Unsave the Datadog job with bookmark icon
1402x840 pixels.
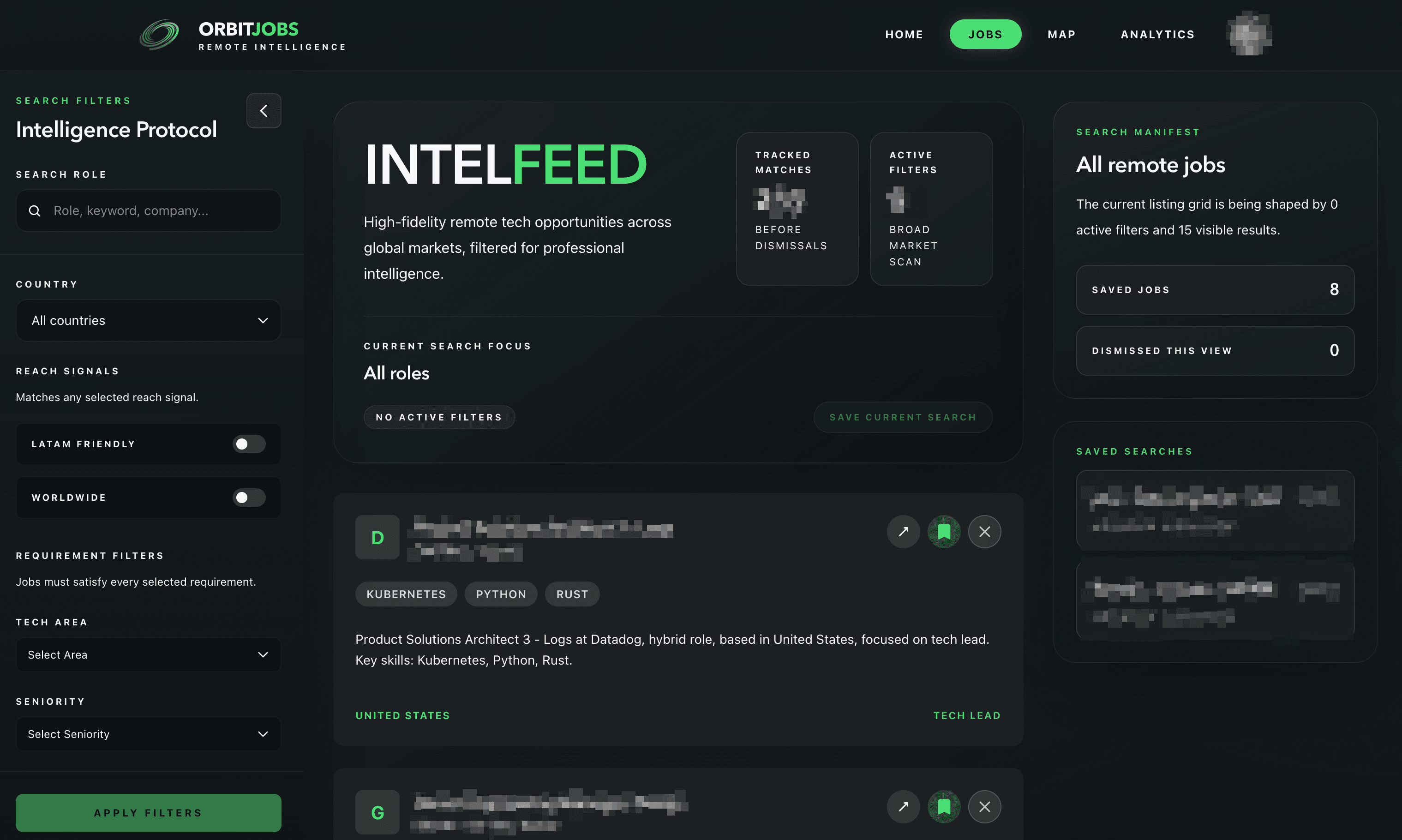pos(944,532)
